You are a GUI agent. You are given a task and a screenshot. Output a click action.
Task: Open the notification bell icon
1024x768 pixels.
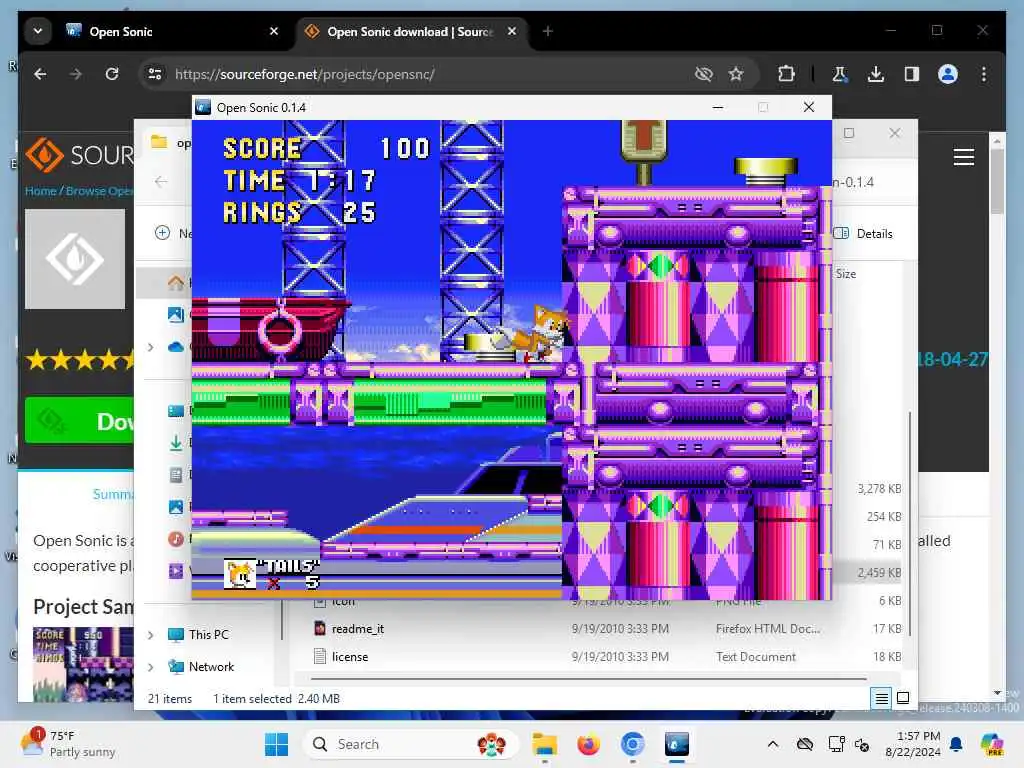(x=956, y=744)
